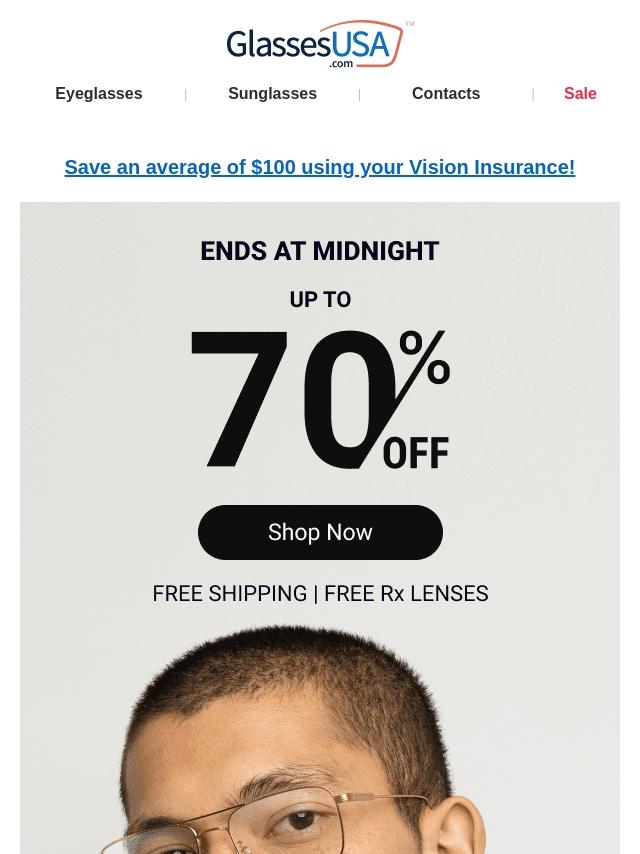Viewport: 640px width, 854px height.
Task: Open the red Sale link
Action: point(580,94)
